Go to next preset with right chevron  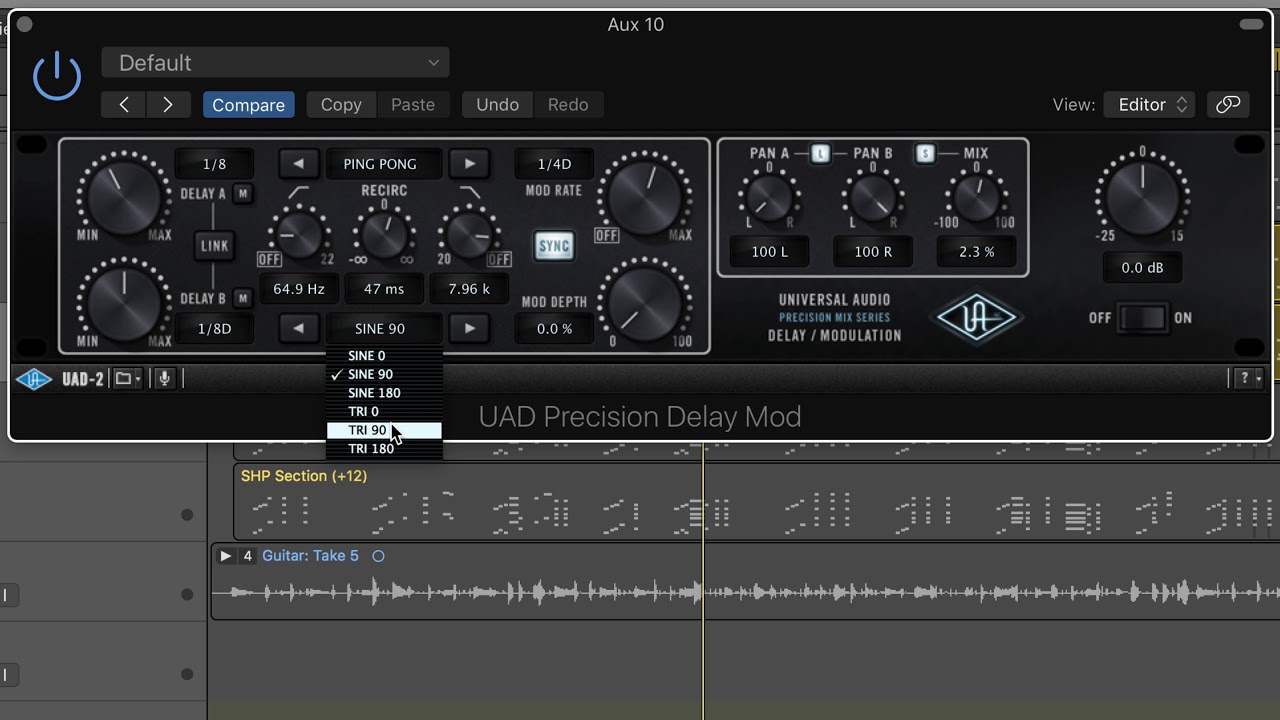pos(168,105)
